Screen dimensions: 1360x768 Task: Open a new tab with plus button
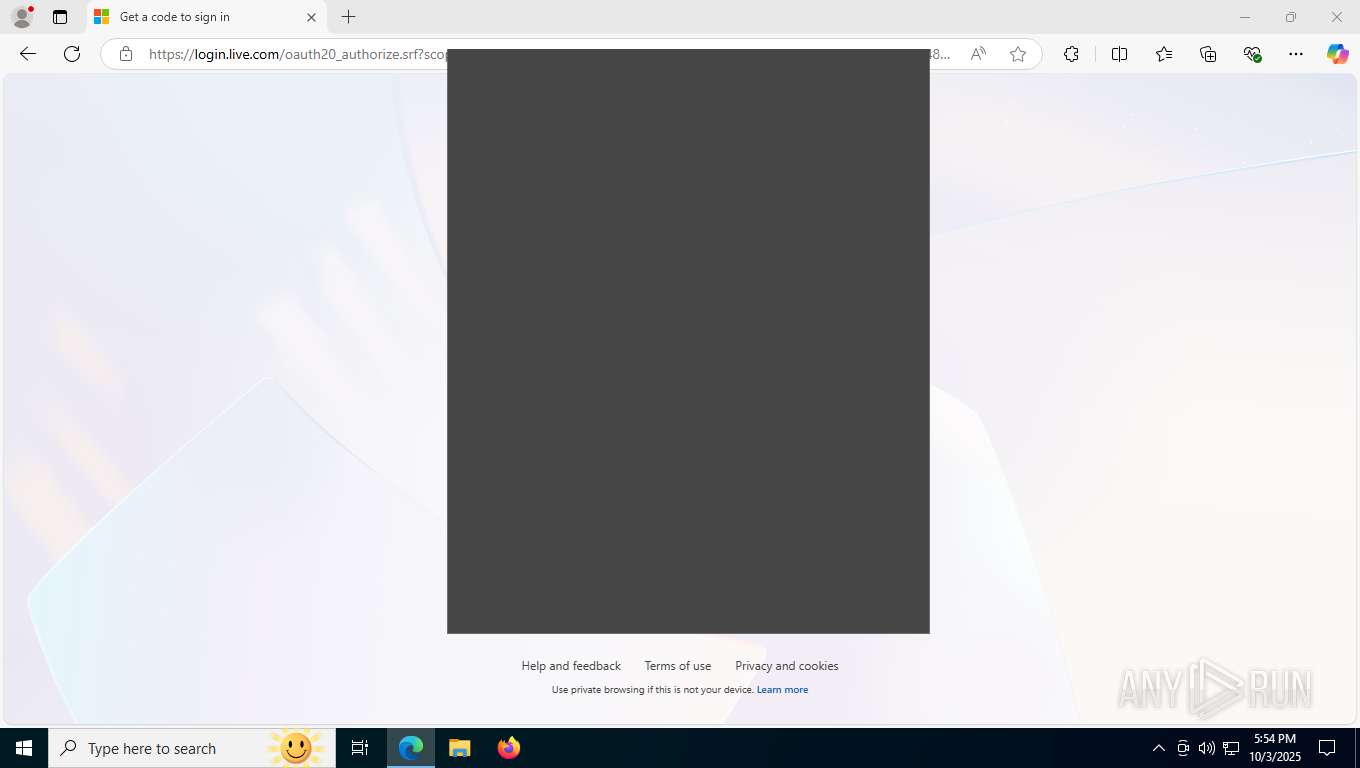[348, 17]
